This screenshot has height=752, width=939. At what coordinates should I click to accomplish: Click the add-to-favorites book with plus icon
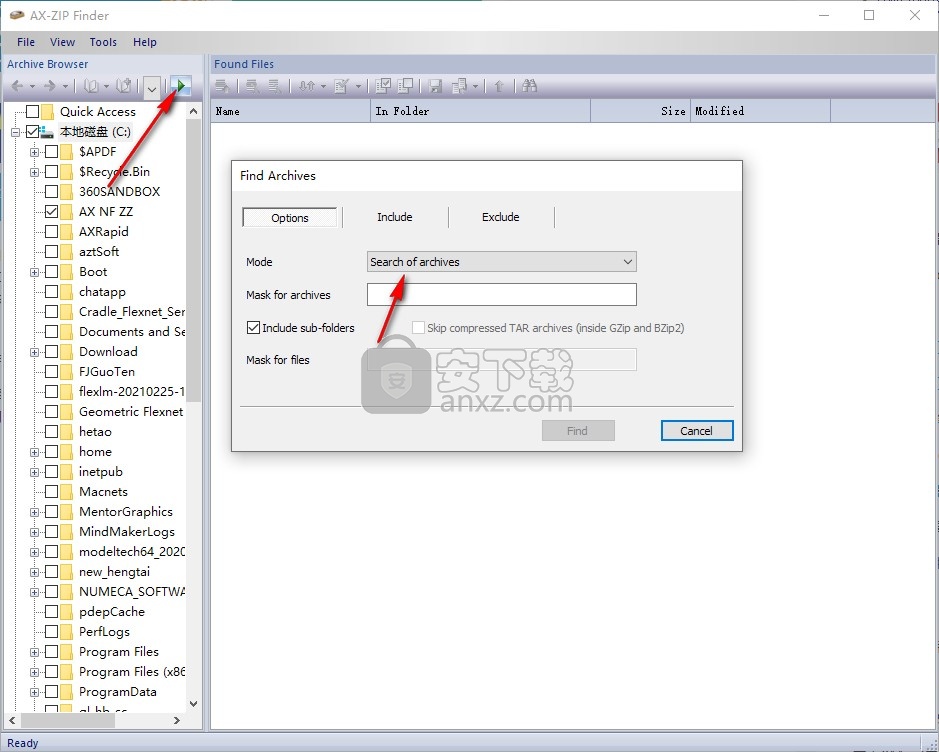pyautogui.click(x=123, y=87)
